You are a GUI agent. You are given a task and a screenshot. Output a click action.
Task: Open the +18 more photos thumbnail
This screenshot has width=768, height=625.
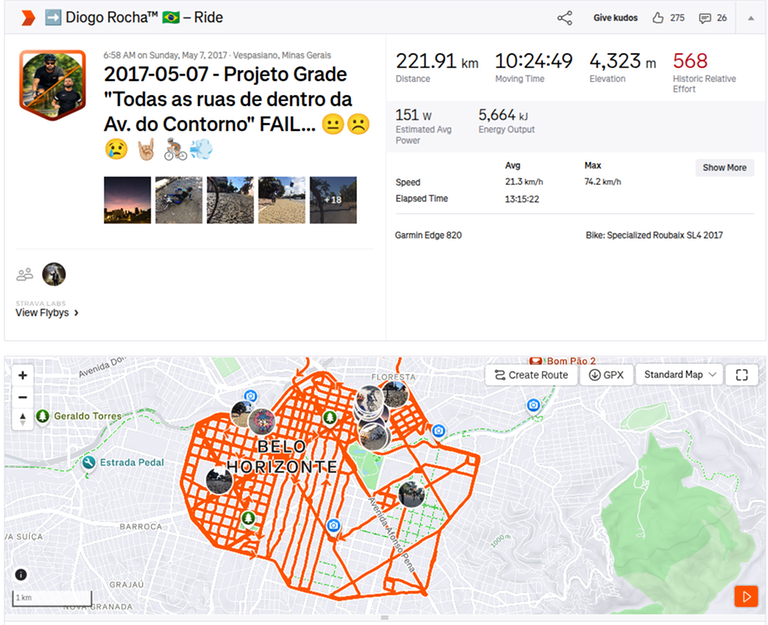click(333, 200)
